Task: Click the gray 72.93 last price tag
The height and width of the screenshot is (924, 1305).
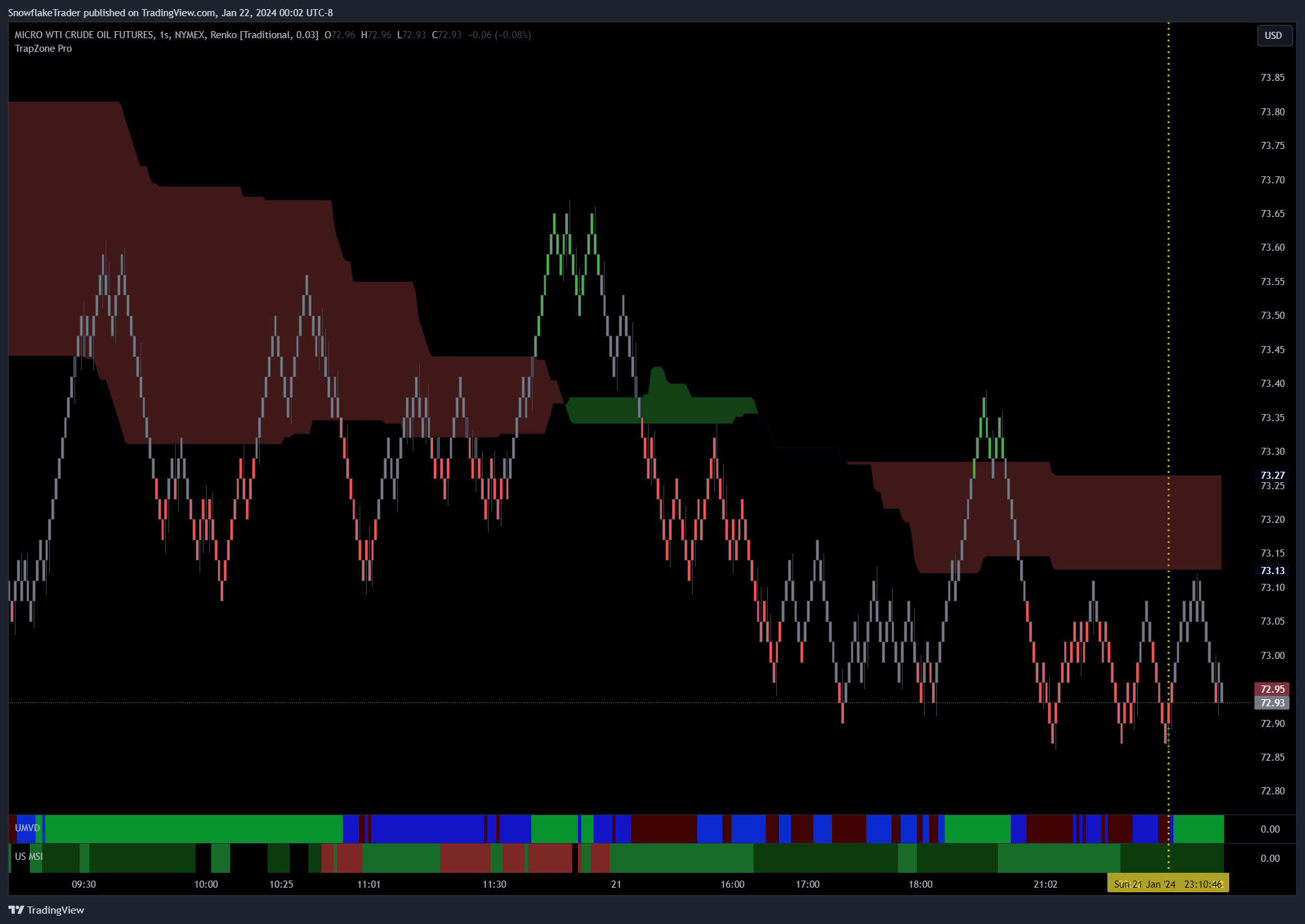Action: 1273,702
